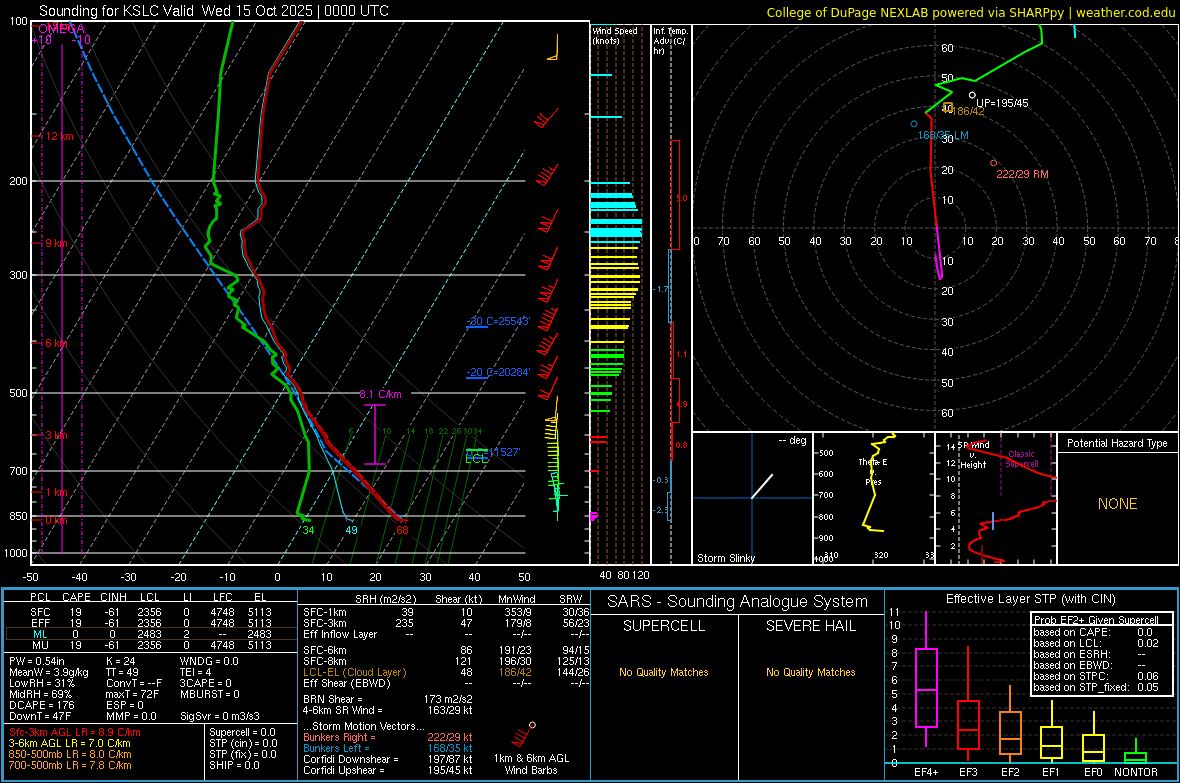Select the SFC-3km kinematics row
The height and width of the screenshot is (783, 1180).
coord(446,623)
